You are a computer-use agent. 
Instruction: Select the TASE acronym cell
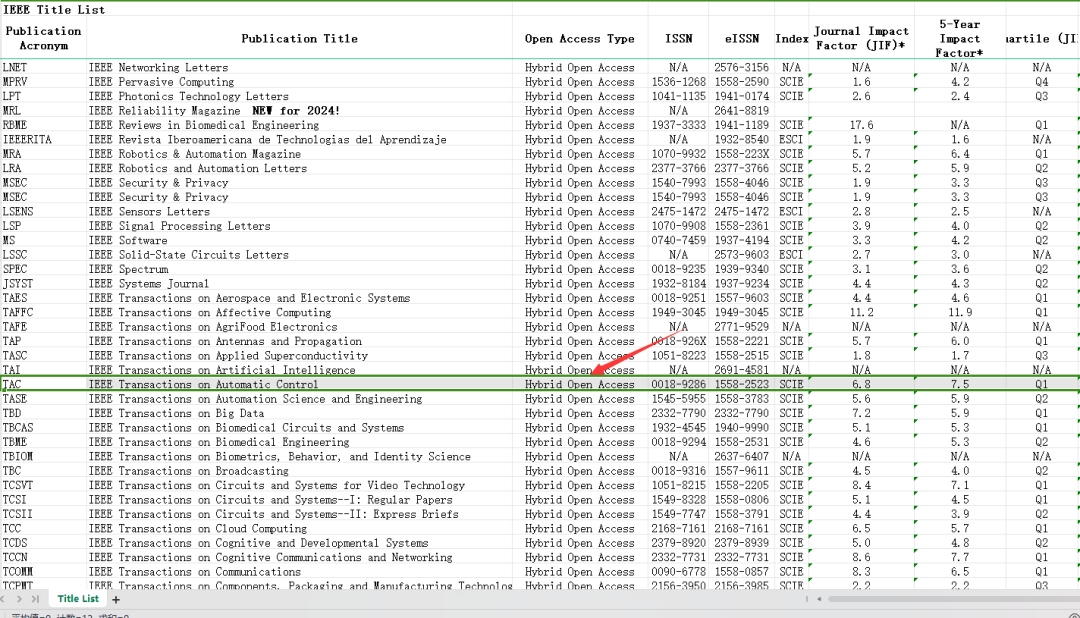tap(43, 399)
